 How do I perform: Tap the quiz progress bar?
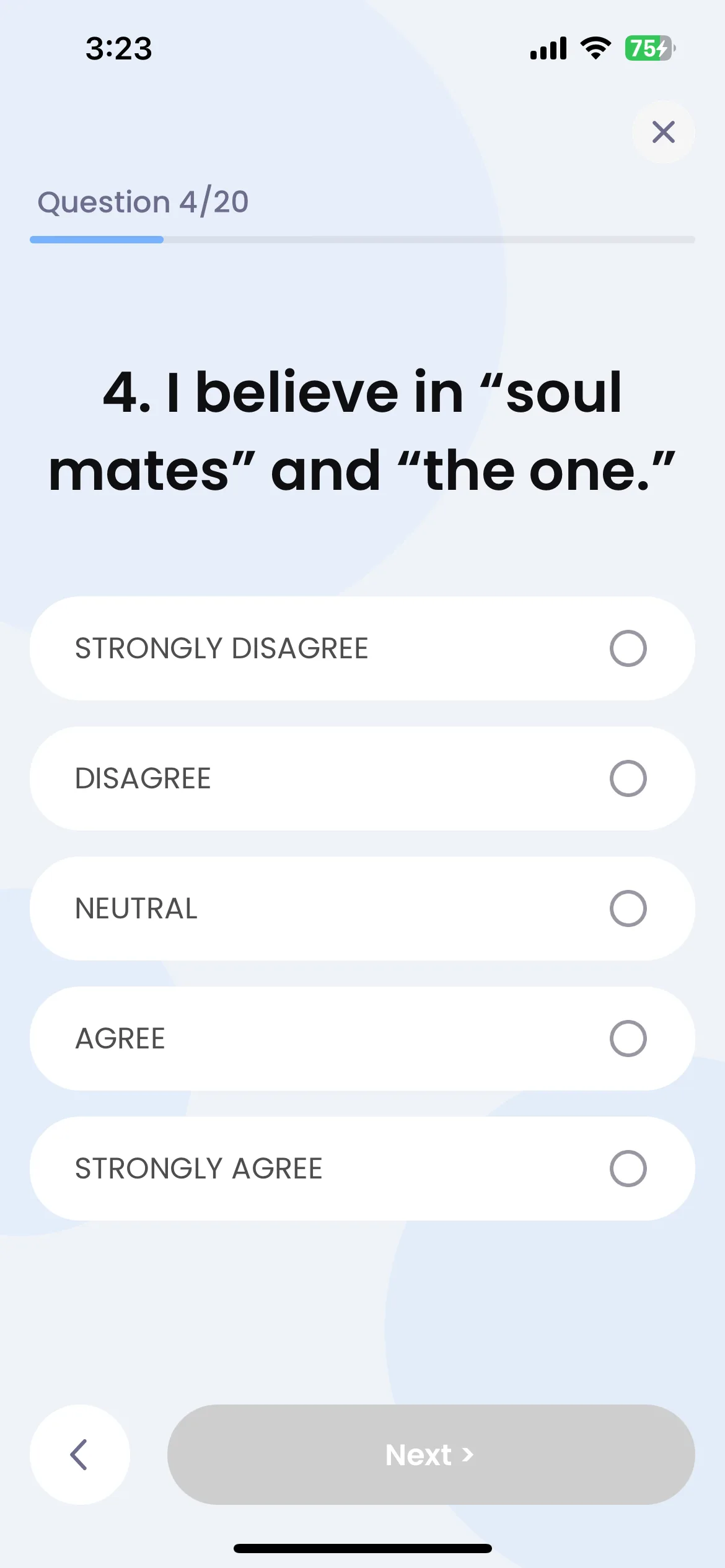click(x=362, y=240)
